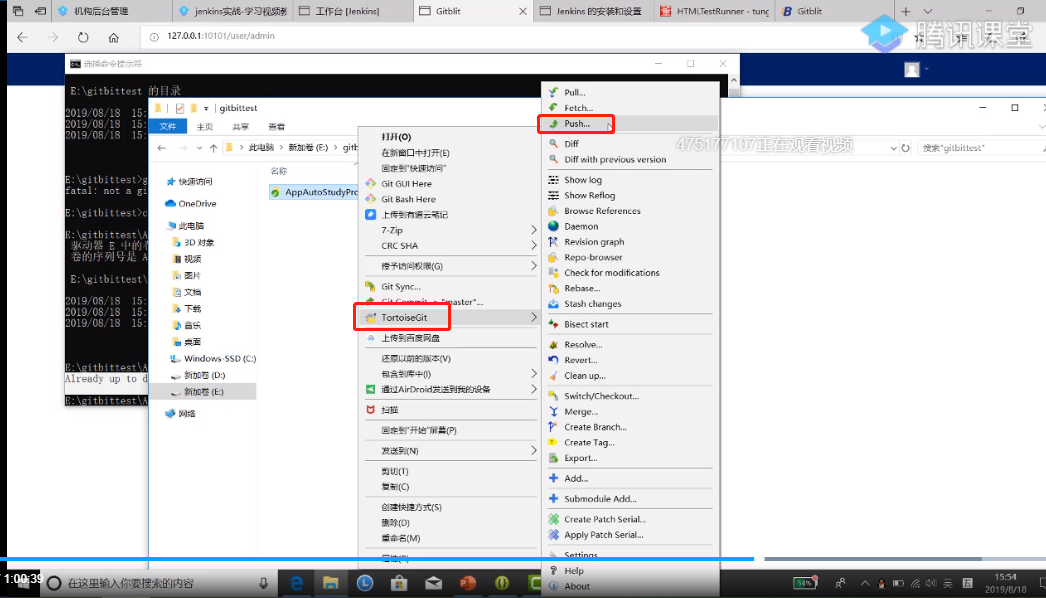Viewport: 1046px width, 598px height.
Task: Expand the 7-Zip submenu arrow
Action: 534,230
